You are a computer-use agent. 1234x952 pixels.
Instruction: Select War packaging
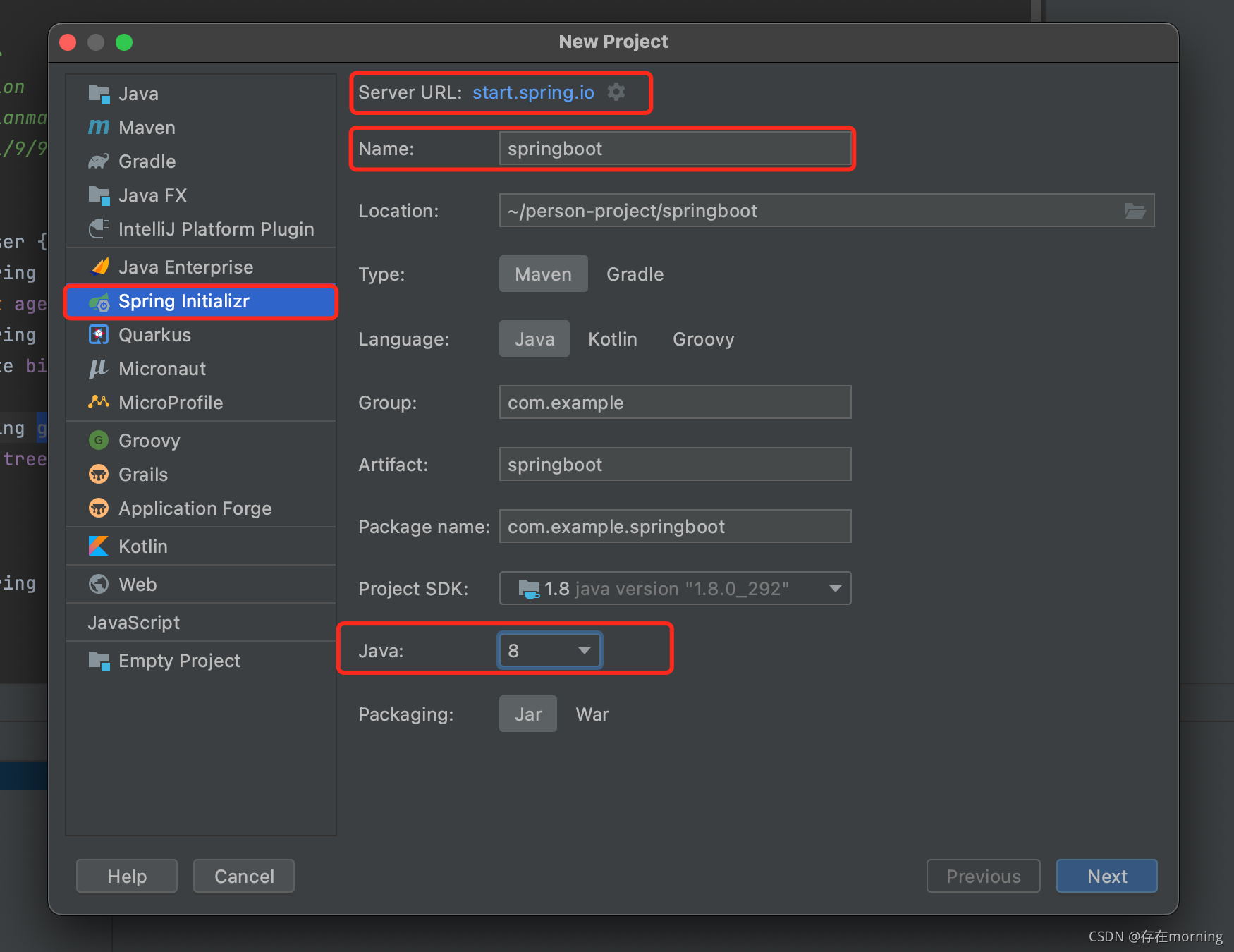[x=592, y=714]
